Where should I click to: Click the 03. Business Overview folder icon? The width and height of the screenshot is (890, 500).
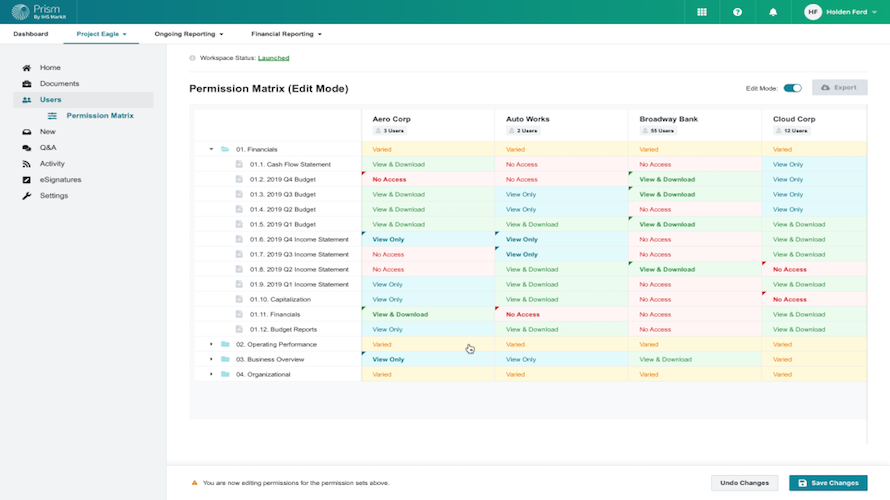pos(225,359)
